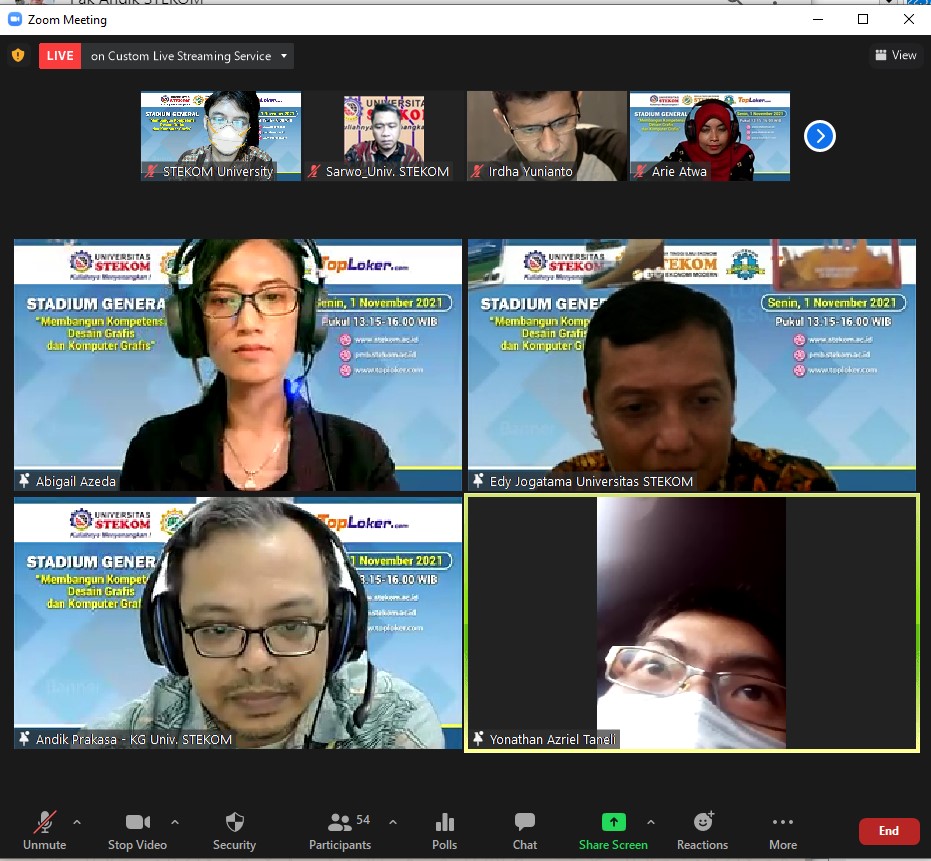The image size is (931, 861).
Task: Expand share options arrow beside Share Screen
Action: 651,822
